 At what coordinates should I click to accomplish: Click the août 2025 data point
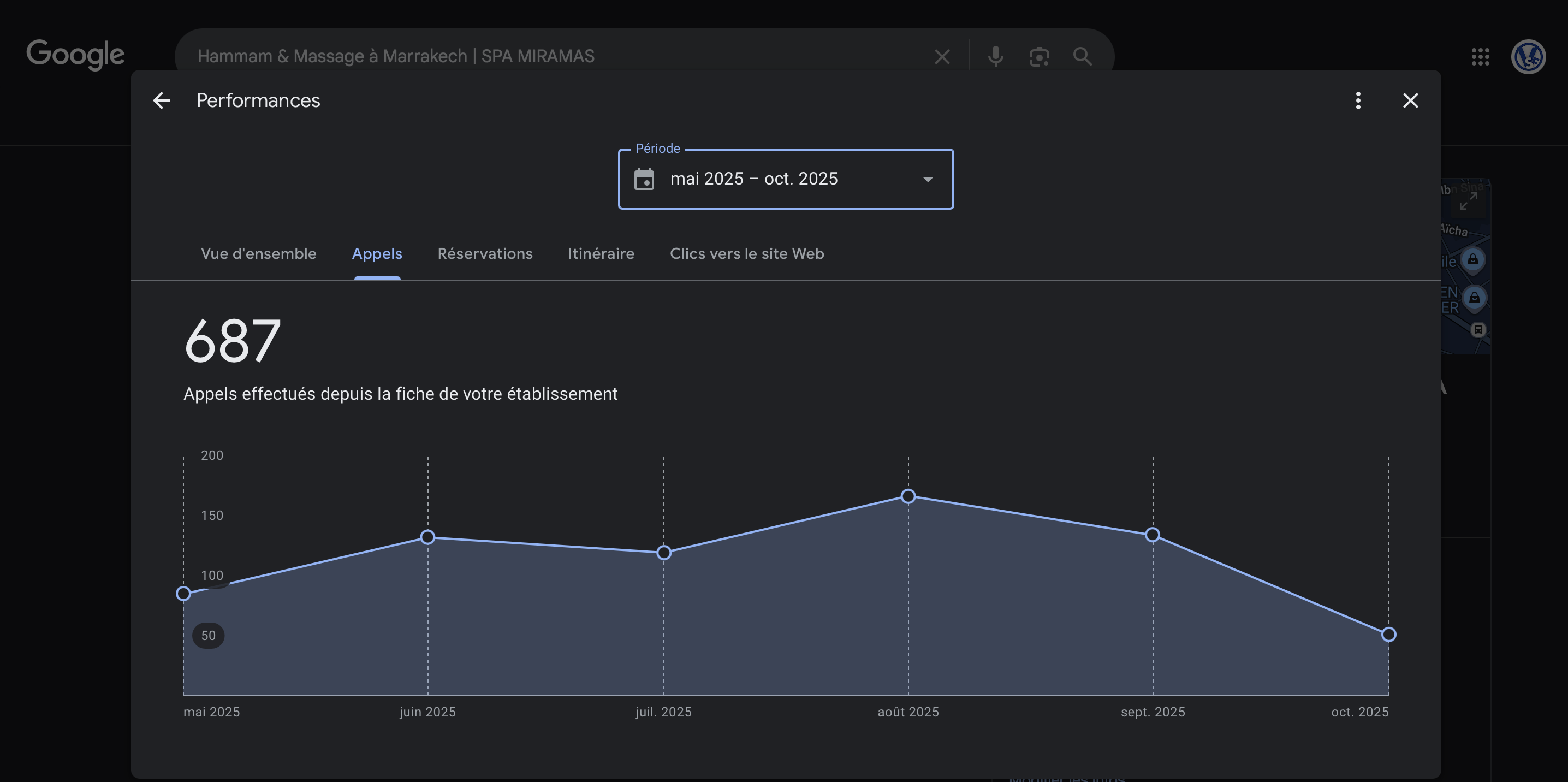908,496
